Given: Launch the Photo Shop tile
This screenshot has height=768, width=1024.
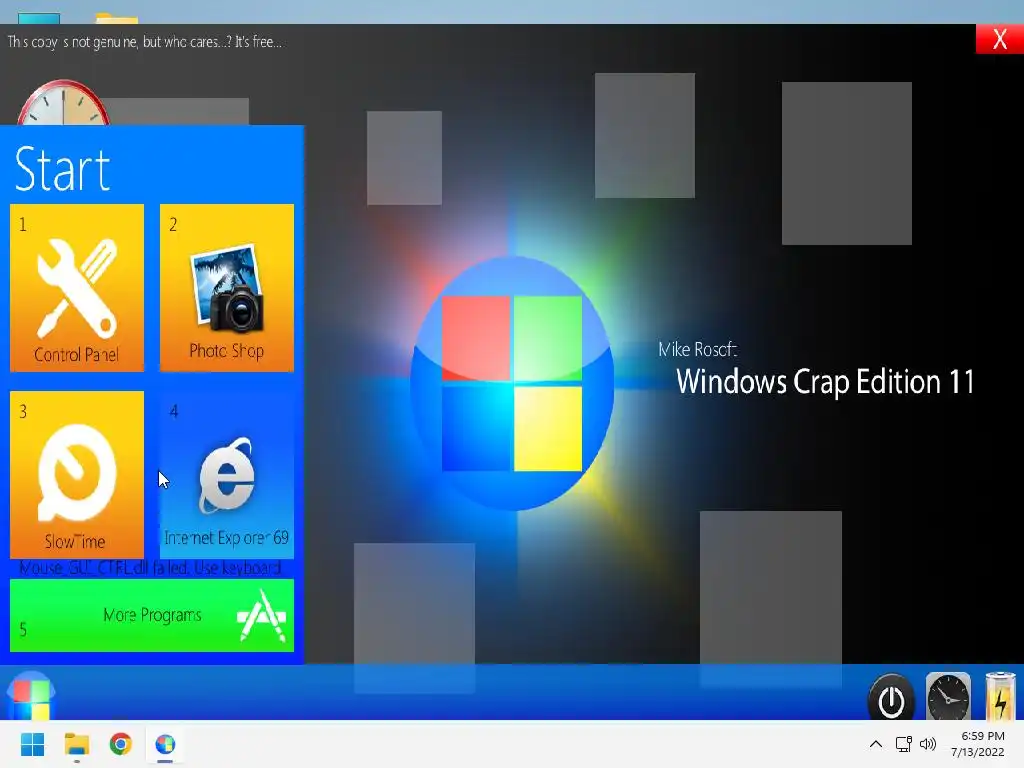Looking at the screenshot, I should pos(227,288).
